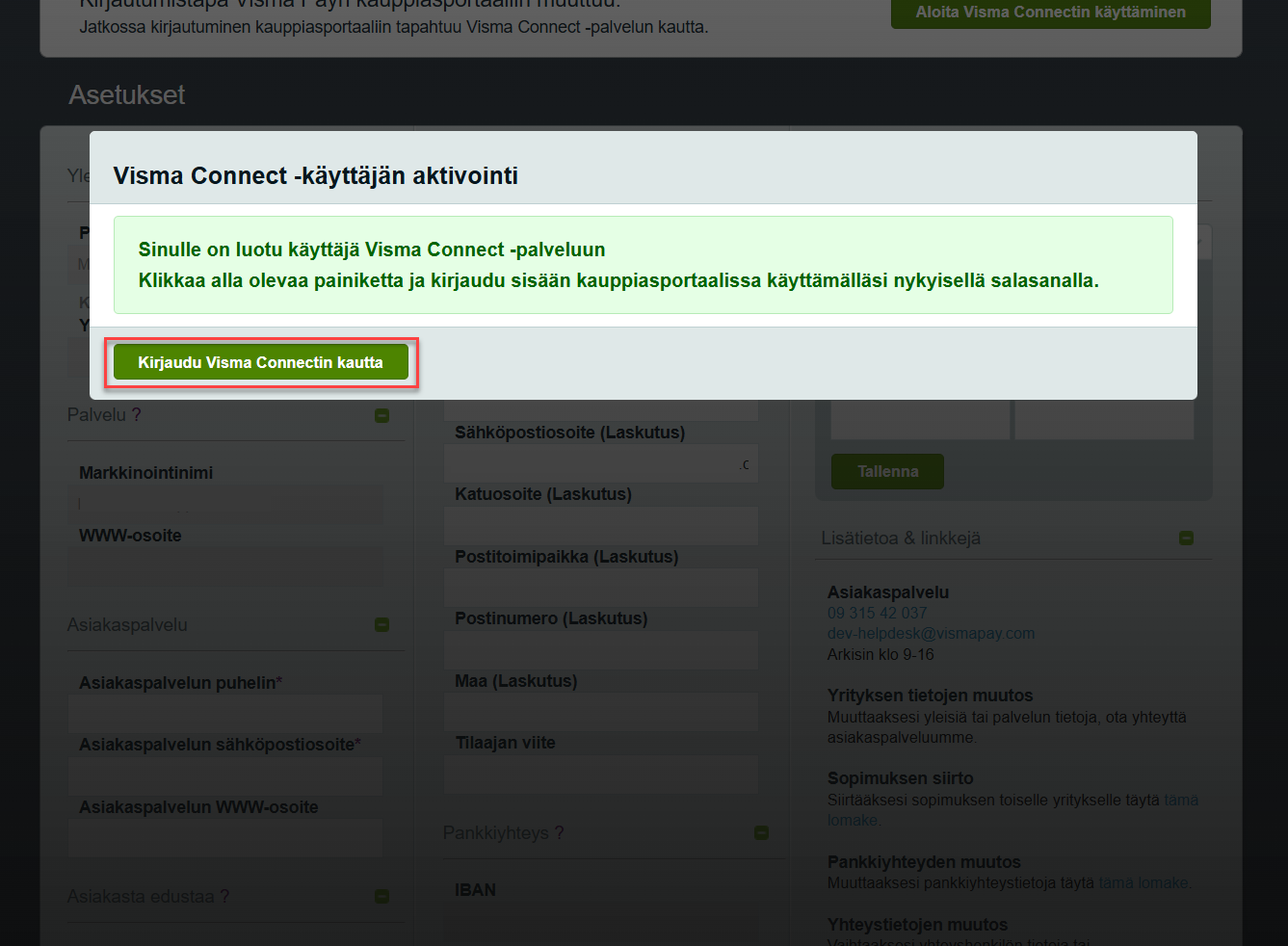Focus the Postinumero (Laskutus) field

(x=601, y=650)
